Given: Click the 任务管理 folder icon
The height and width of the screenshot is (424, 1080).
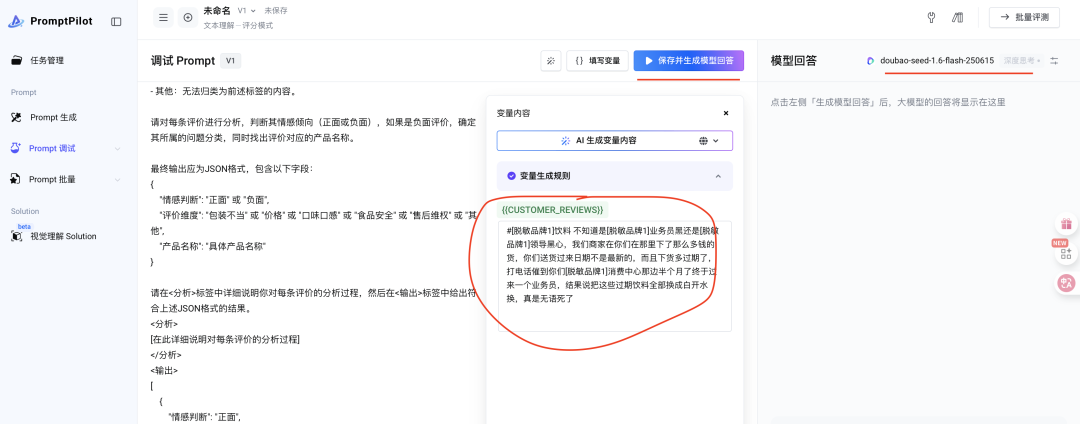Looking at the screenshot, I should click(x=17, y=61).
